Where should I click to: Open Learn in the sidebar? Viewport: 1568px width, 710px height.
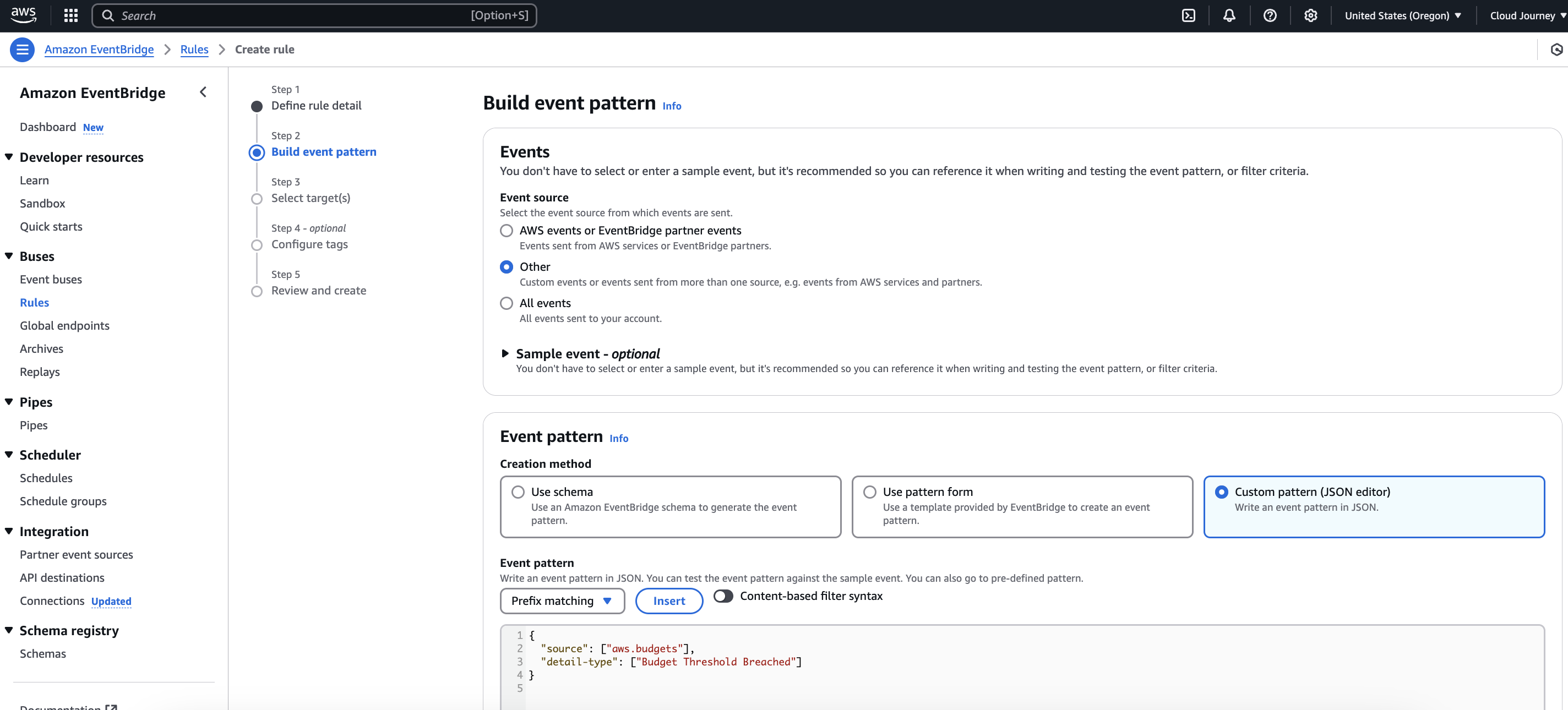click(34, 181)
